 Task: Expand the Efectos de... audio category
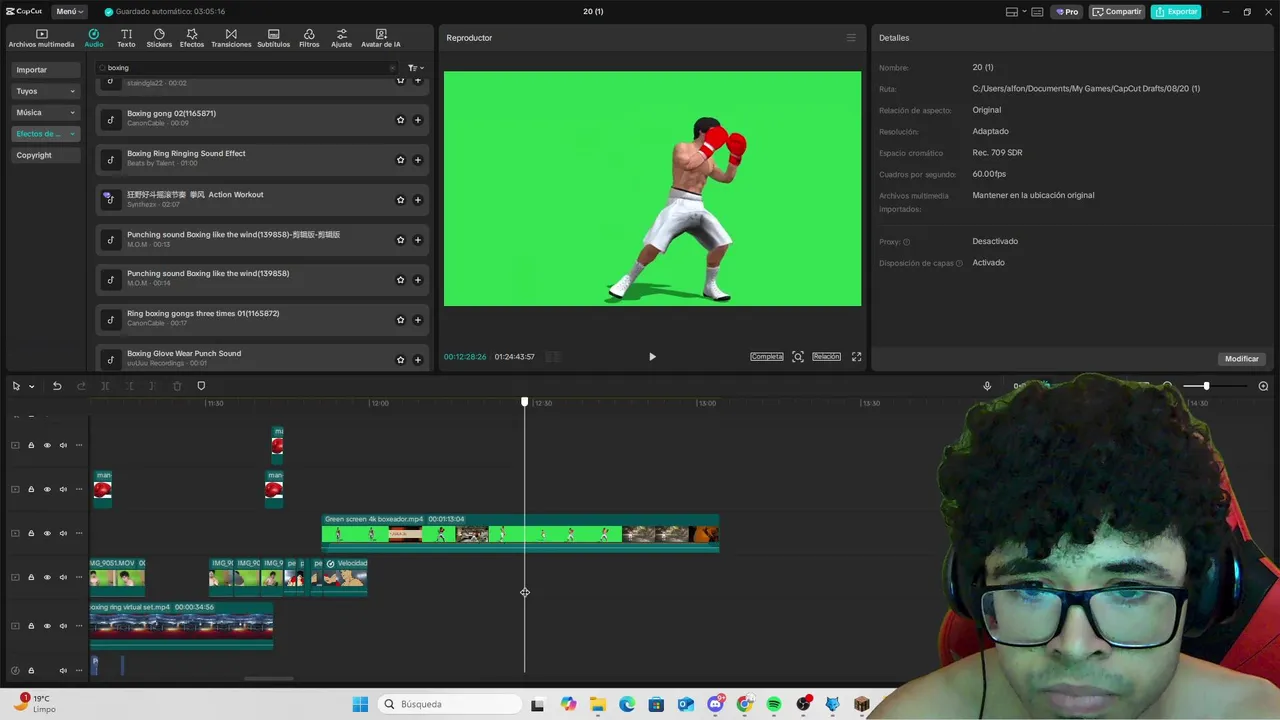pyautogui.click(x=46, y=134)
